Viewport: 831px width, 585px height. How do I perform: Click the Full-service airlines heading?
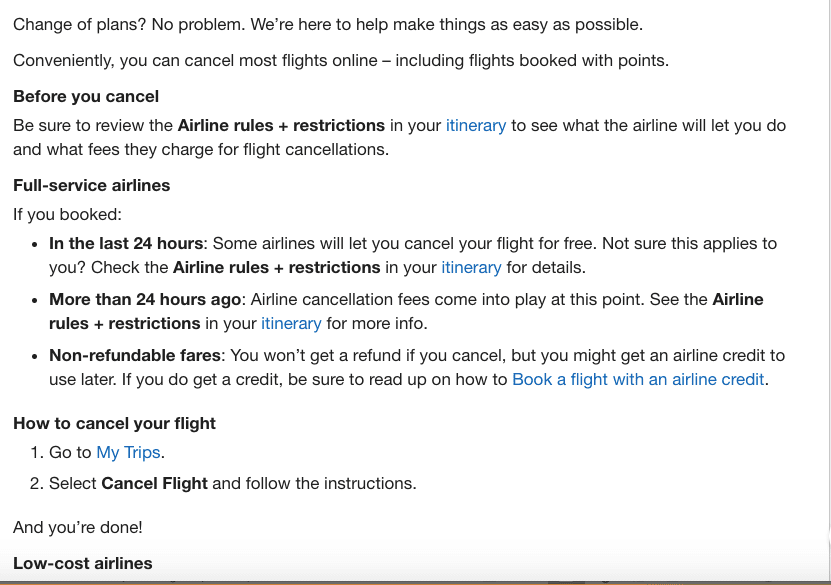(x=92, y=185)
